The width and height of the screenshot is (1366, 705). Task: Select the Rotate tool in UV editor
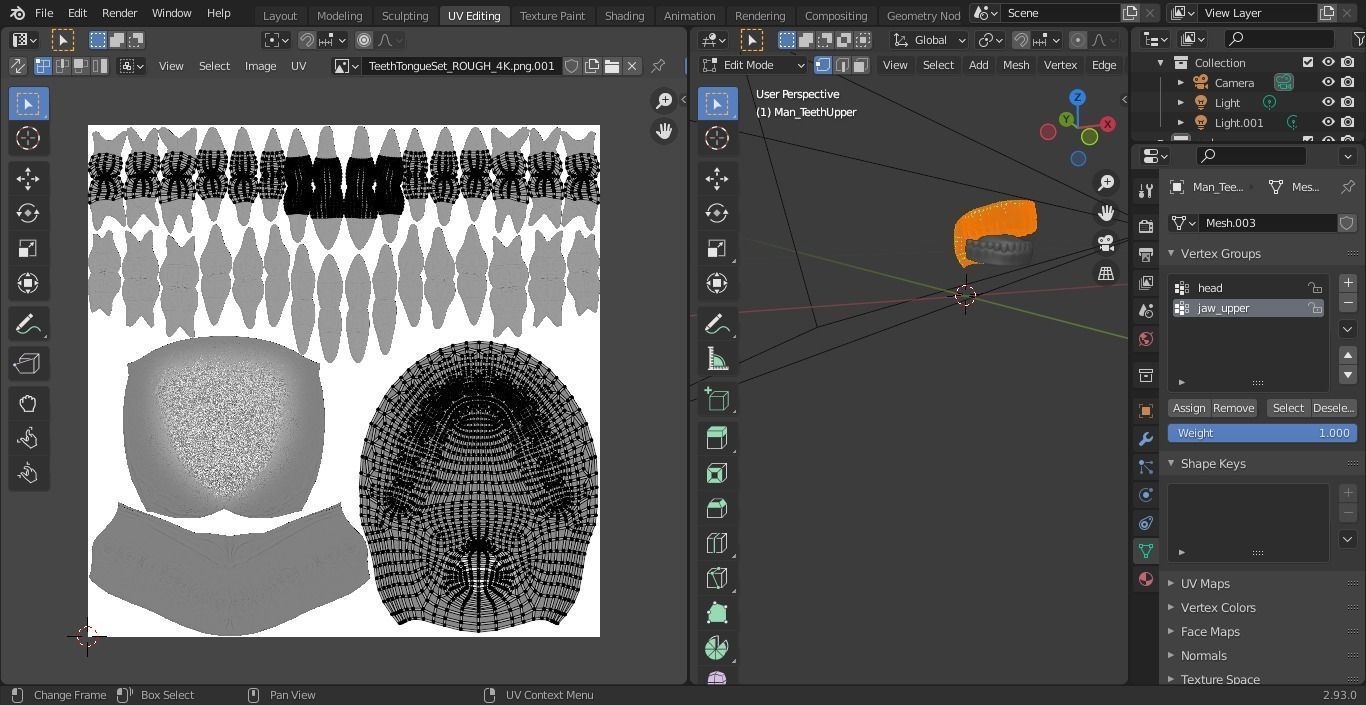[x=28, y=213]
